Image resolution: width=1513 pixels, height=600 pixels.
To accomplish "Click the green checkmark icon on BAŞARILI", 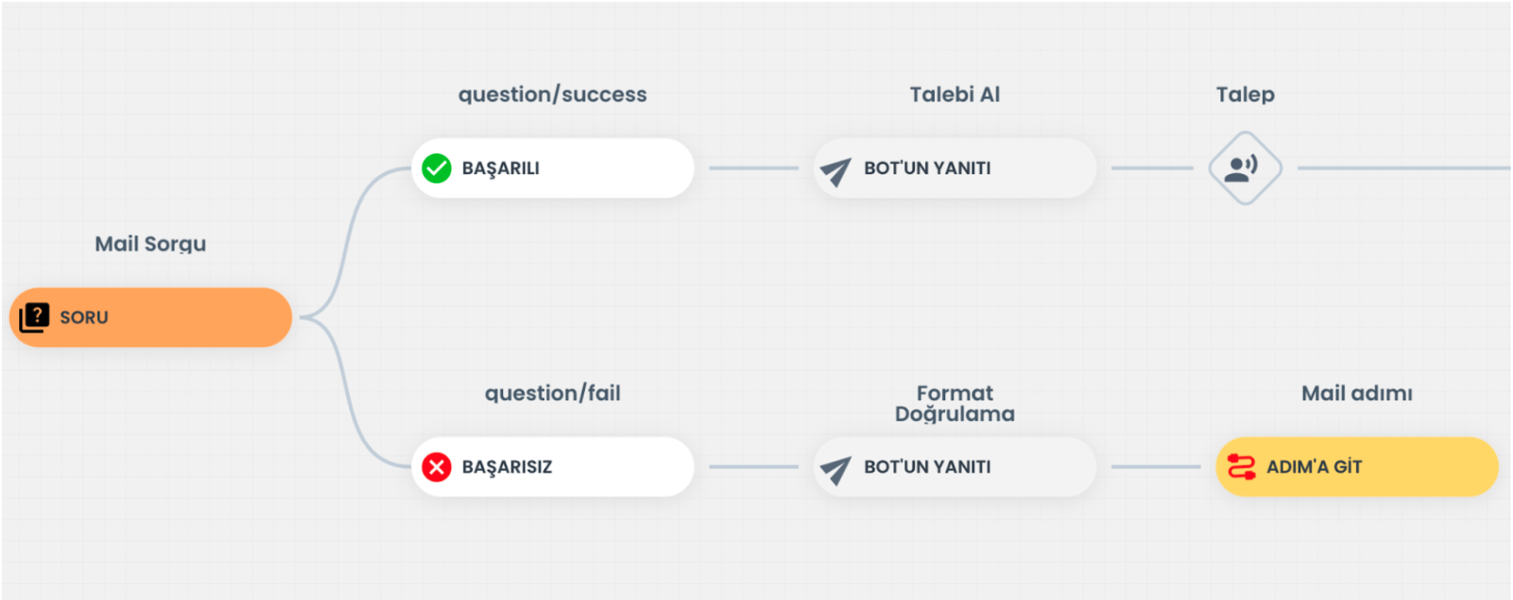I will 437,168.
